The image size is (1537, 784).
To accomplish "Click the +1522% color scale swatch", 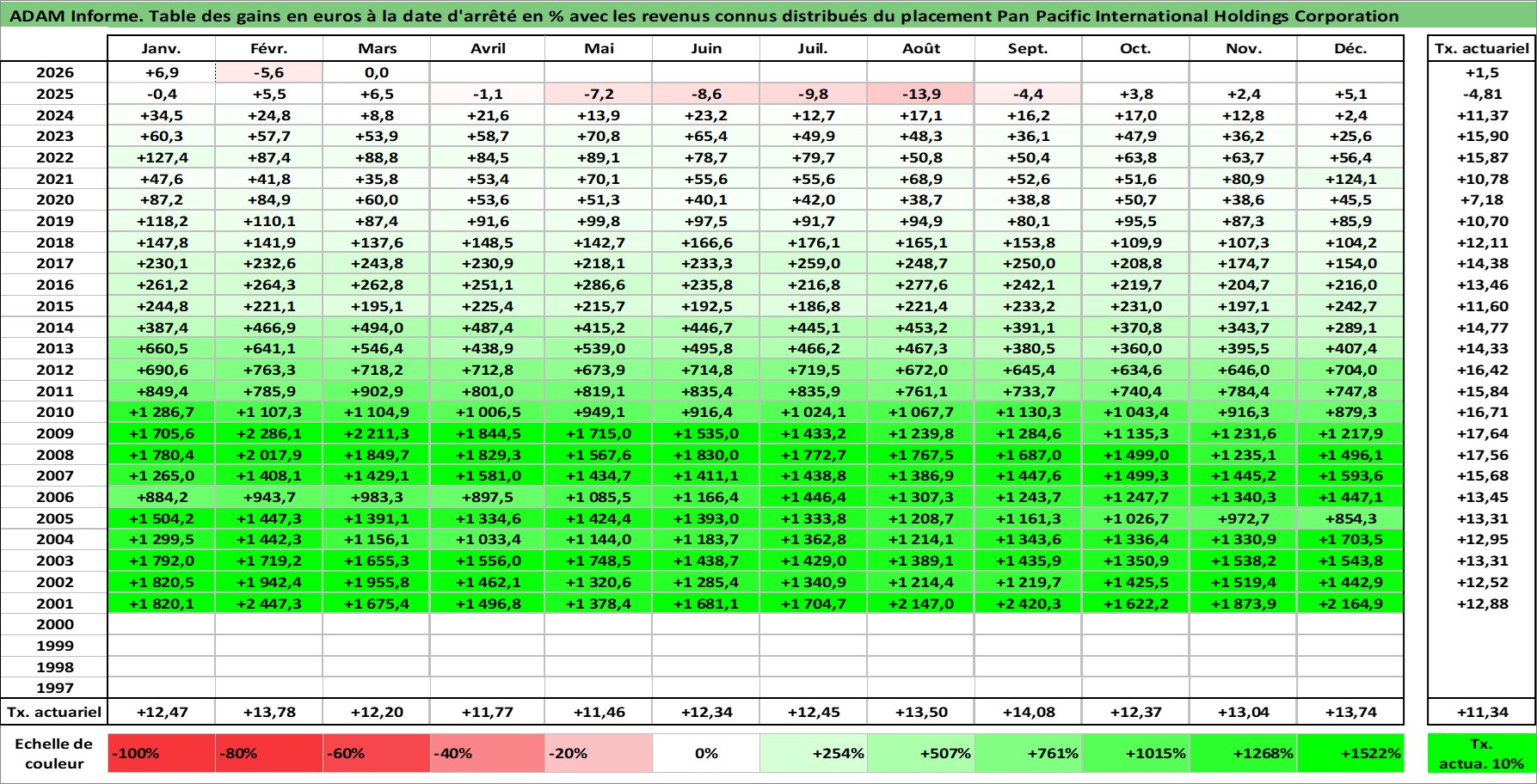I will point(1350,753).
